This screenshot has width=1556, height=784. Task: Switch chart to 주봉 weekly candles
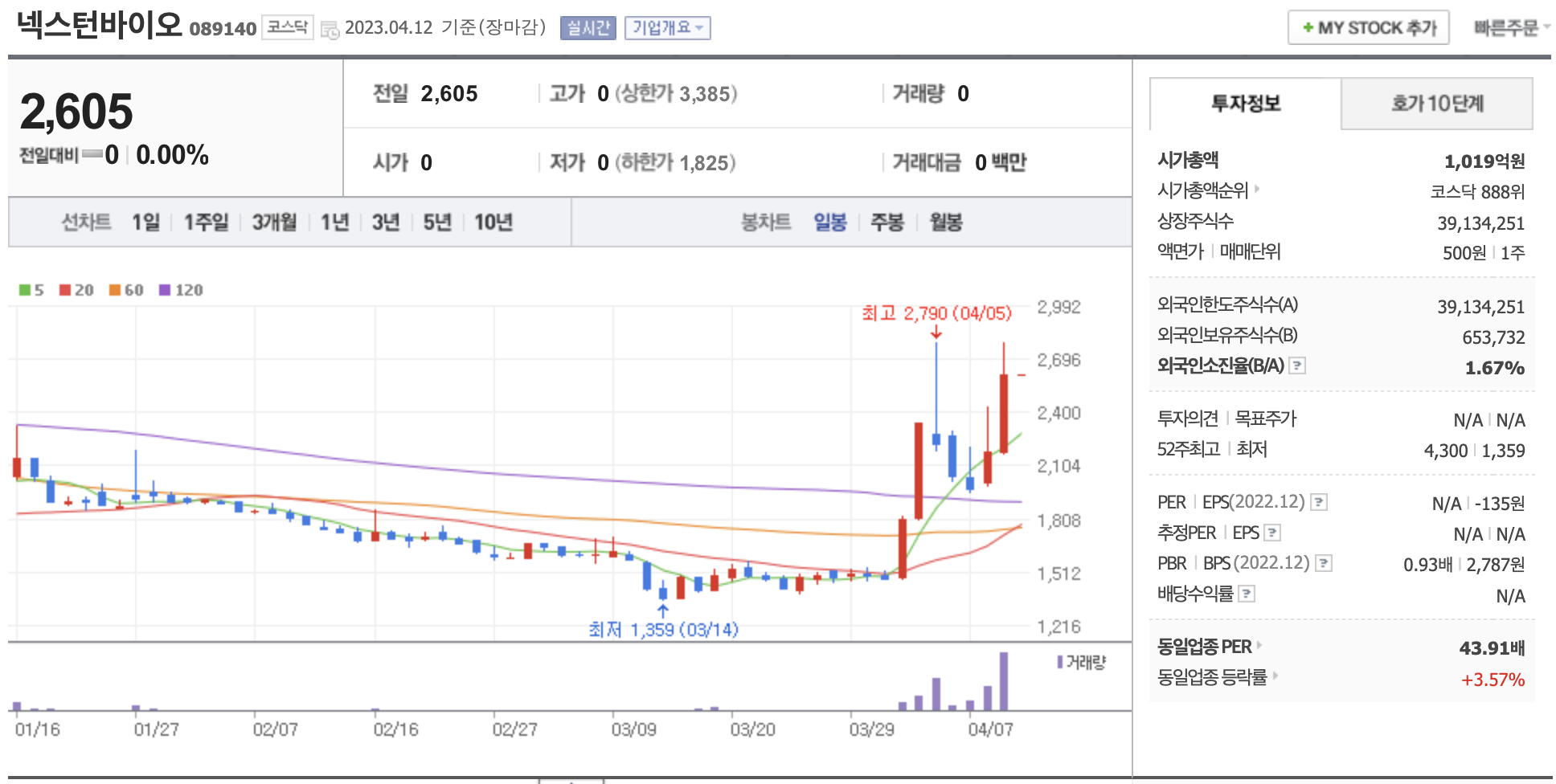coord(887,223)
